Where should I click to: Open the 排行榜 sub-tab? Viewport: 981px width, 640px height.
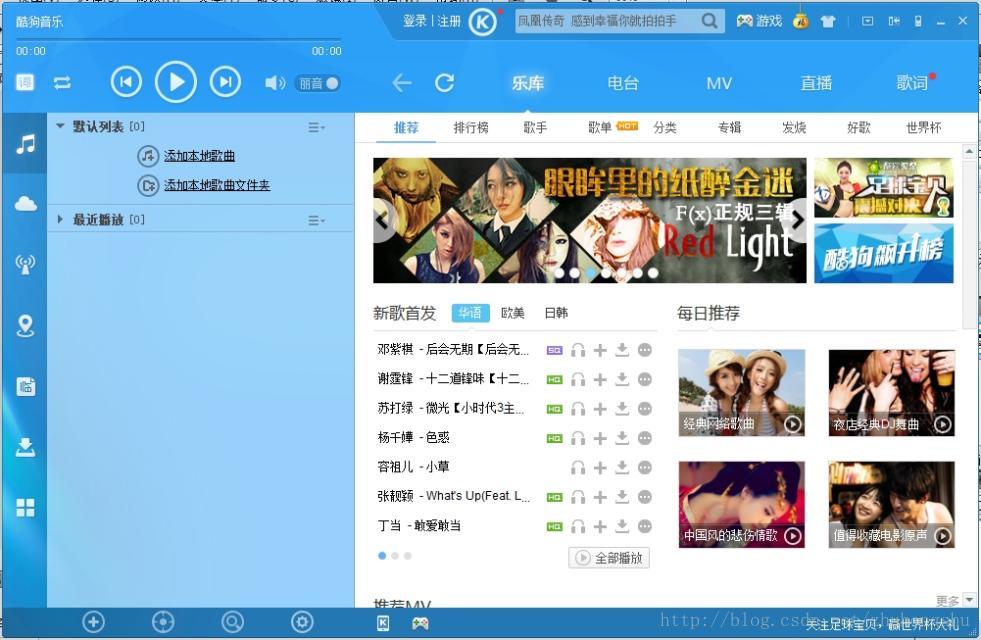(x=470, y=128)
